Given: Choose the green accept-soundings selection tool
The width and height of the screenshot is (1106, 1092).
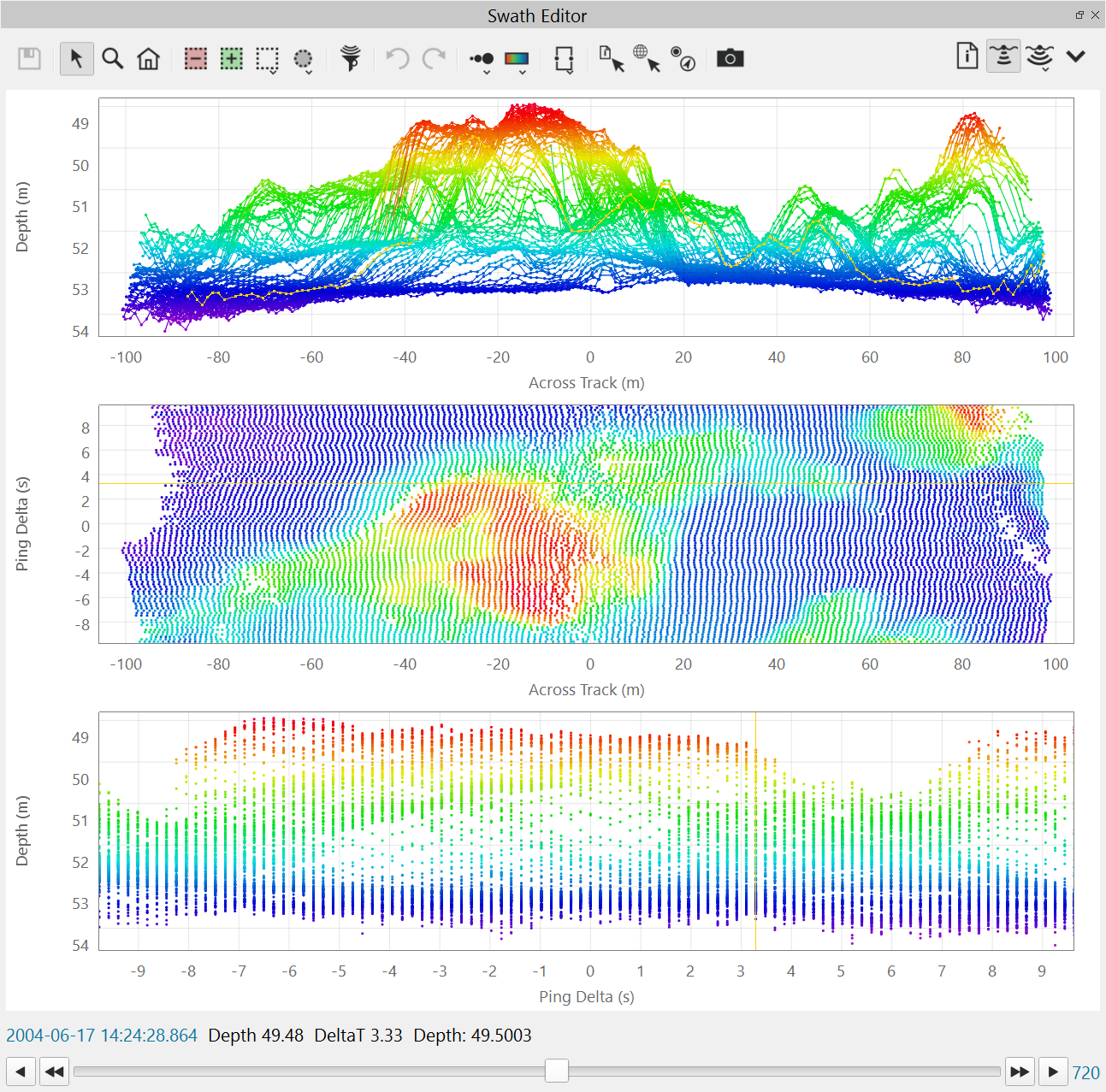Looking at the screenshot, I should tap(232, 59).
